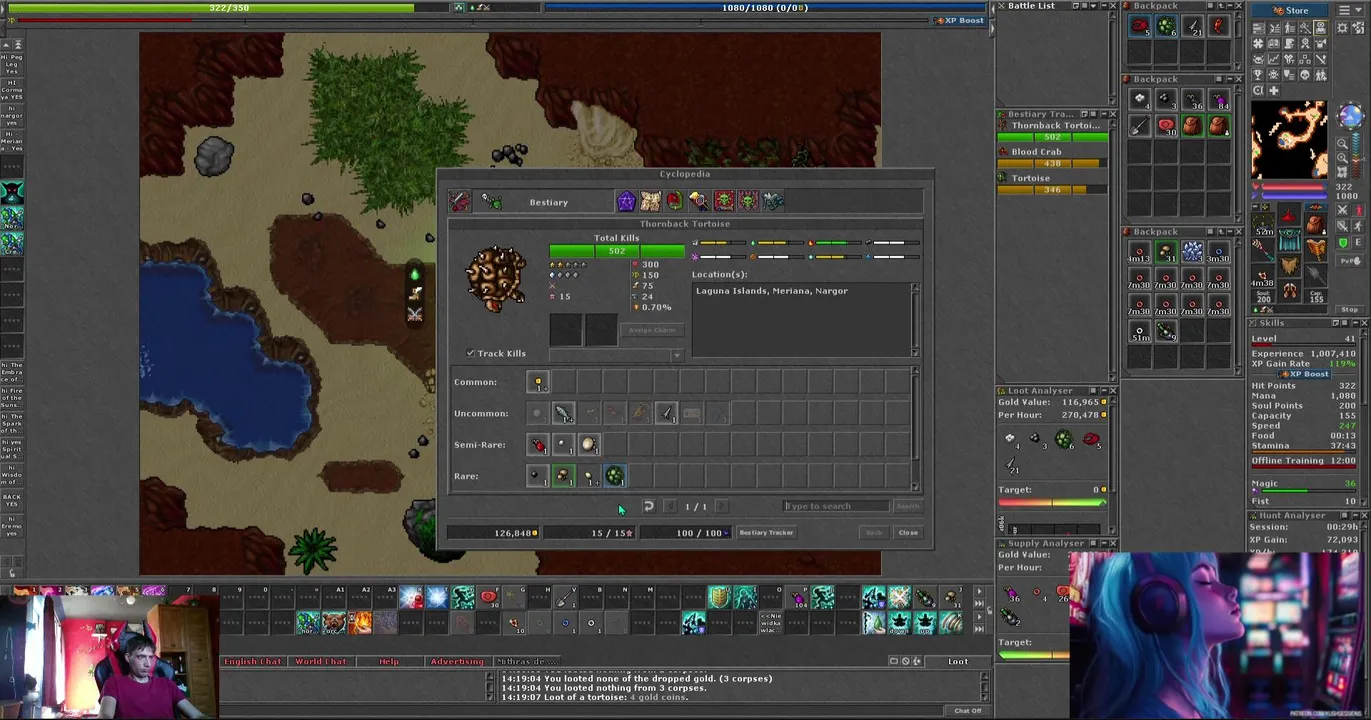
Task: Click the ham stack of 30 in Backpack
Action: (x=1166, y=126)
